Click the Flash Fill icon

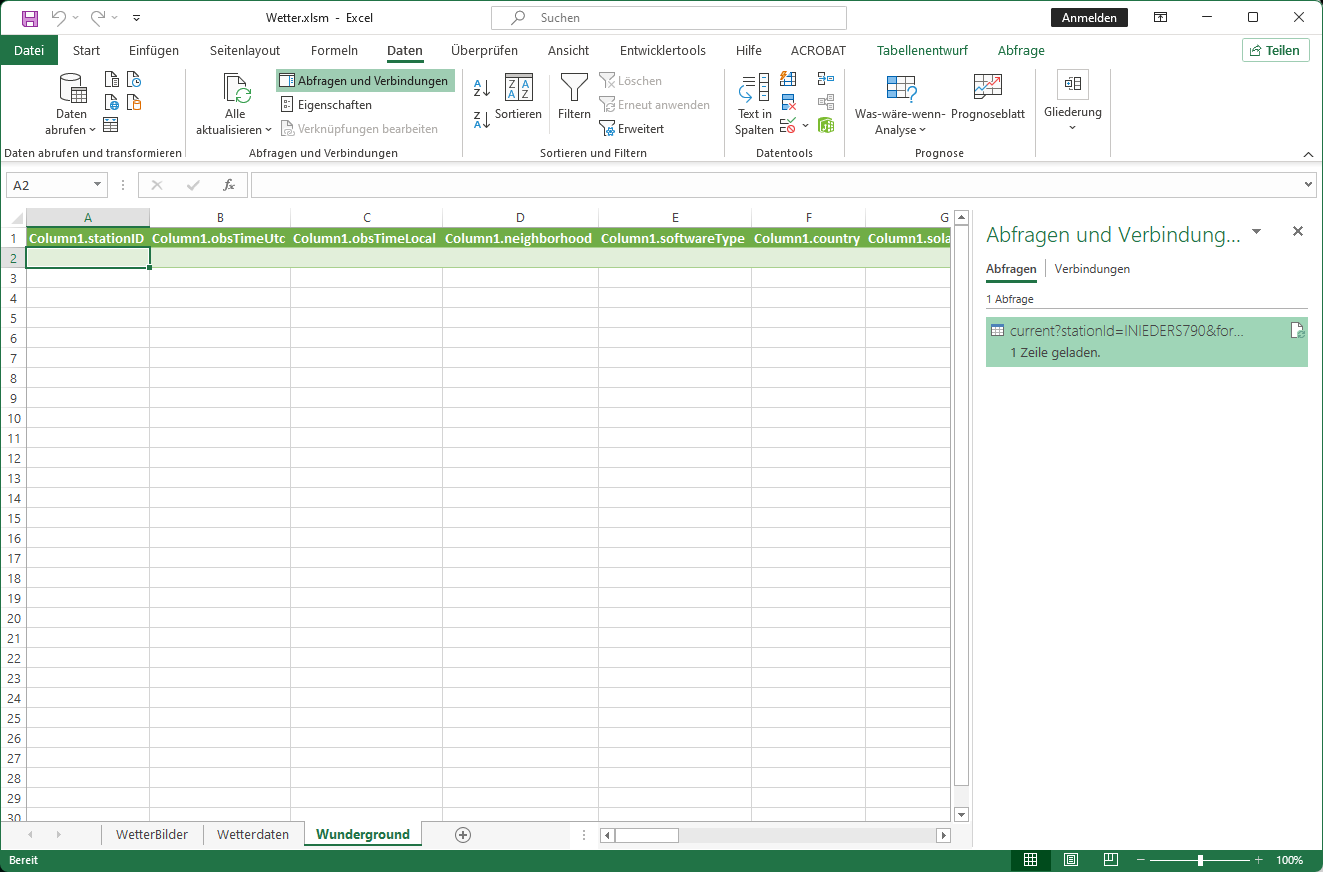pyautogui.click(x=788, y=80)
